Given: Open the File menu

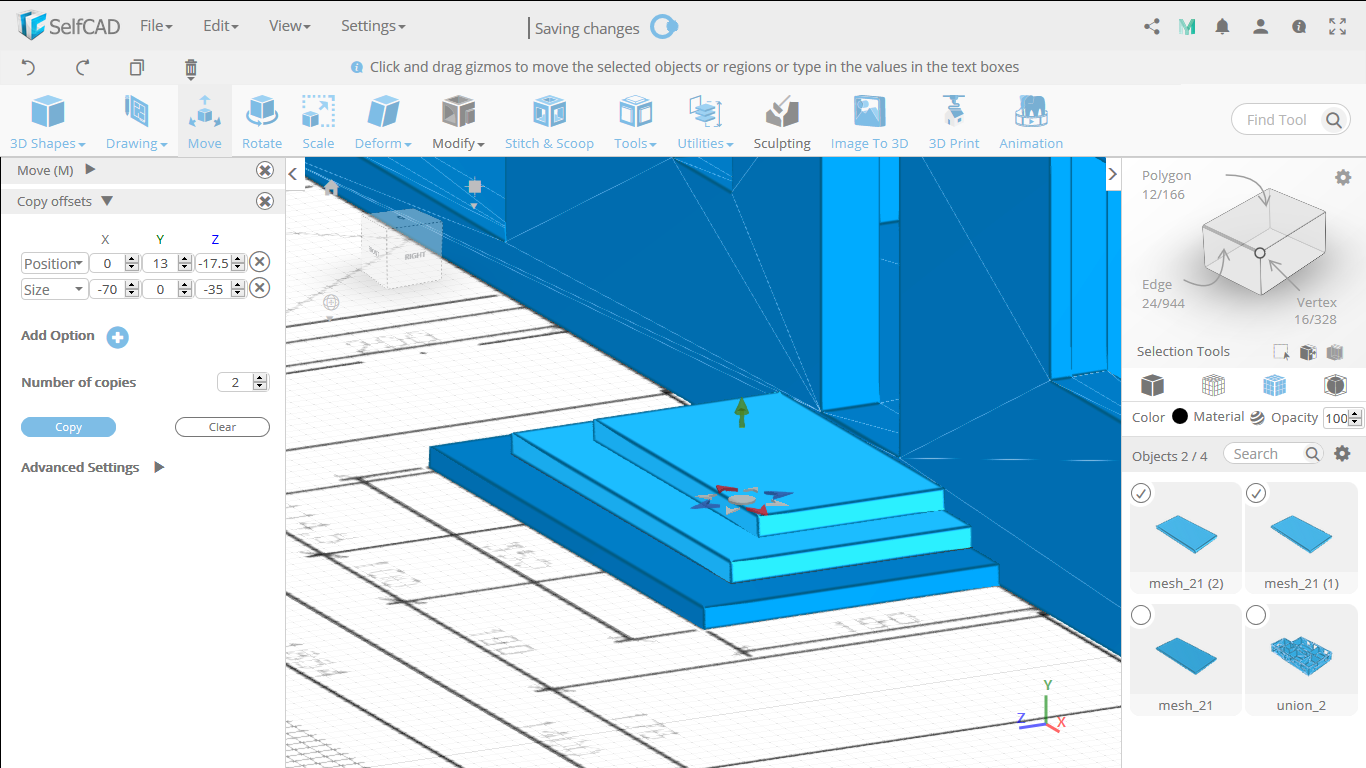Looking at the screenshot, I should [x=156, y=26].
